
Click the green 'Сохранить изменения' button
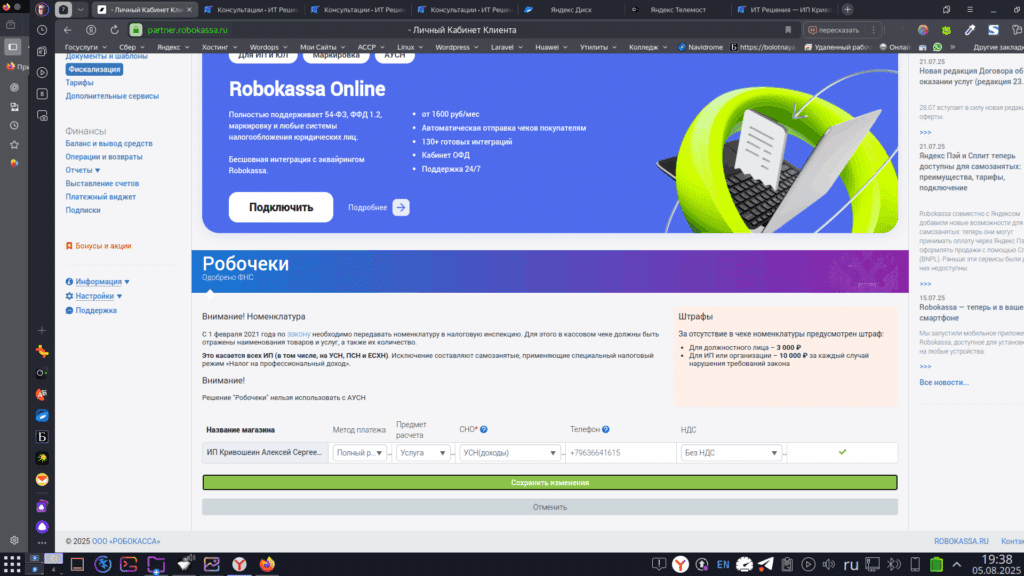(x=550, y=483)
